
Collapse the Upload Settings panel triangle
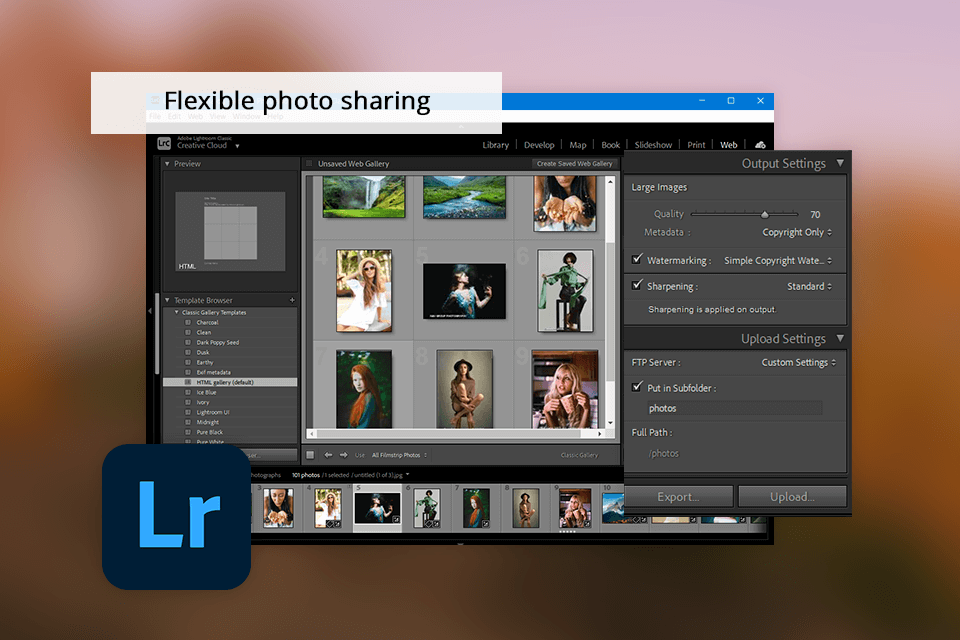click(x=840, y=338)
